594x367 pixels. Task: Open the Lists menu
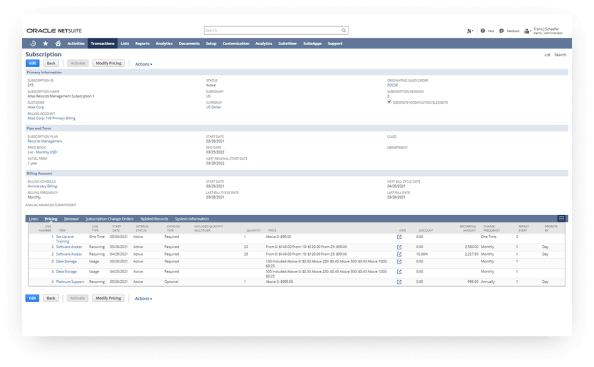[125, 44]
